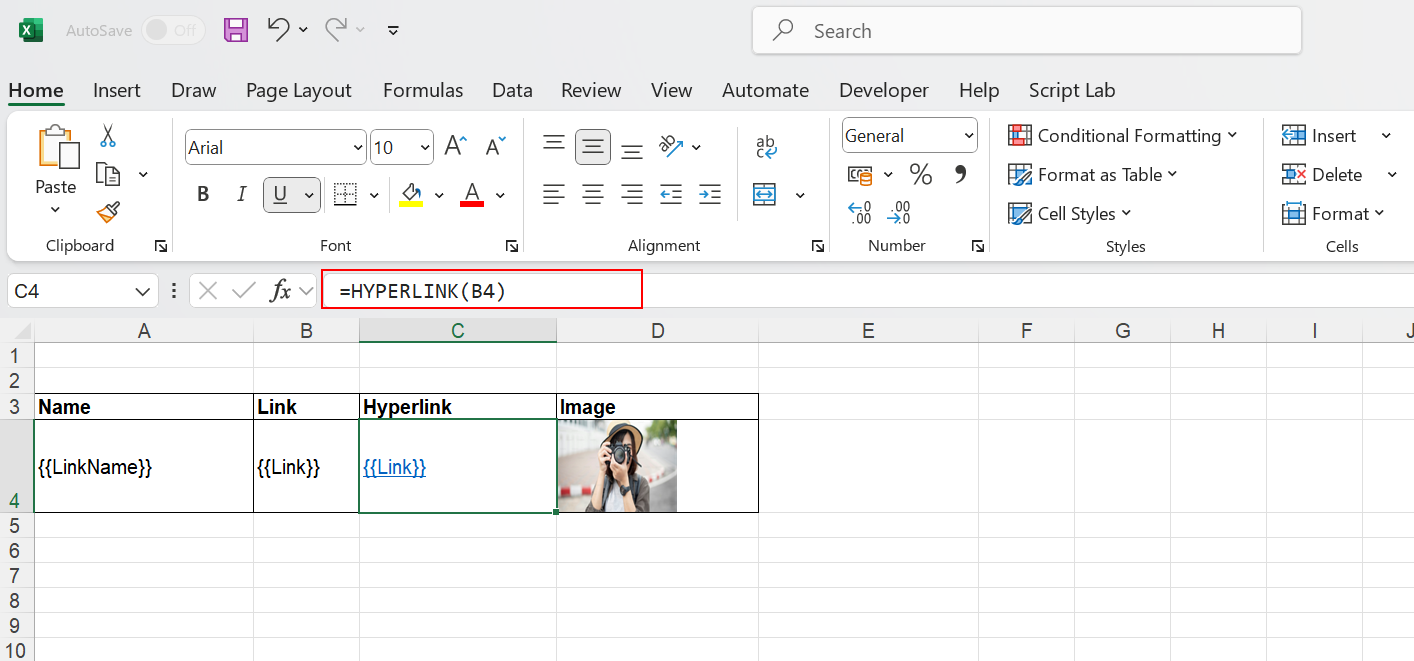Apply Percent Style to the selection

tap(920, 174)
